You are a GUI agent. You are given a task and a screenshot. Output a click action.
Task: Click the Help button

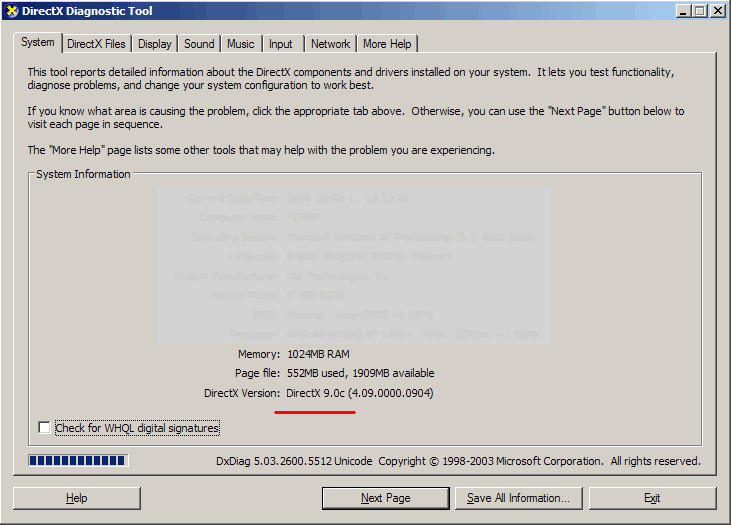77,498
